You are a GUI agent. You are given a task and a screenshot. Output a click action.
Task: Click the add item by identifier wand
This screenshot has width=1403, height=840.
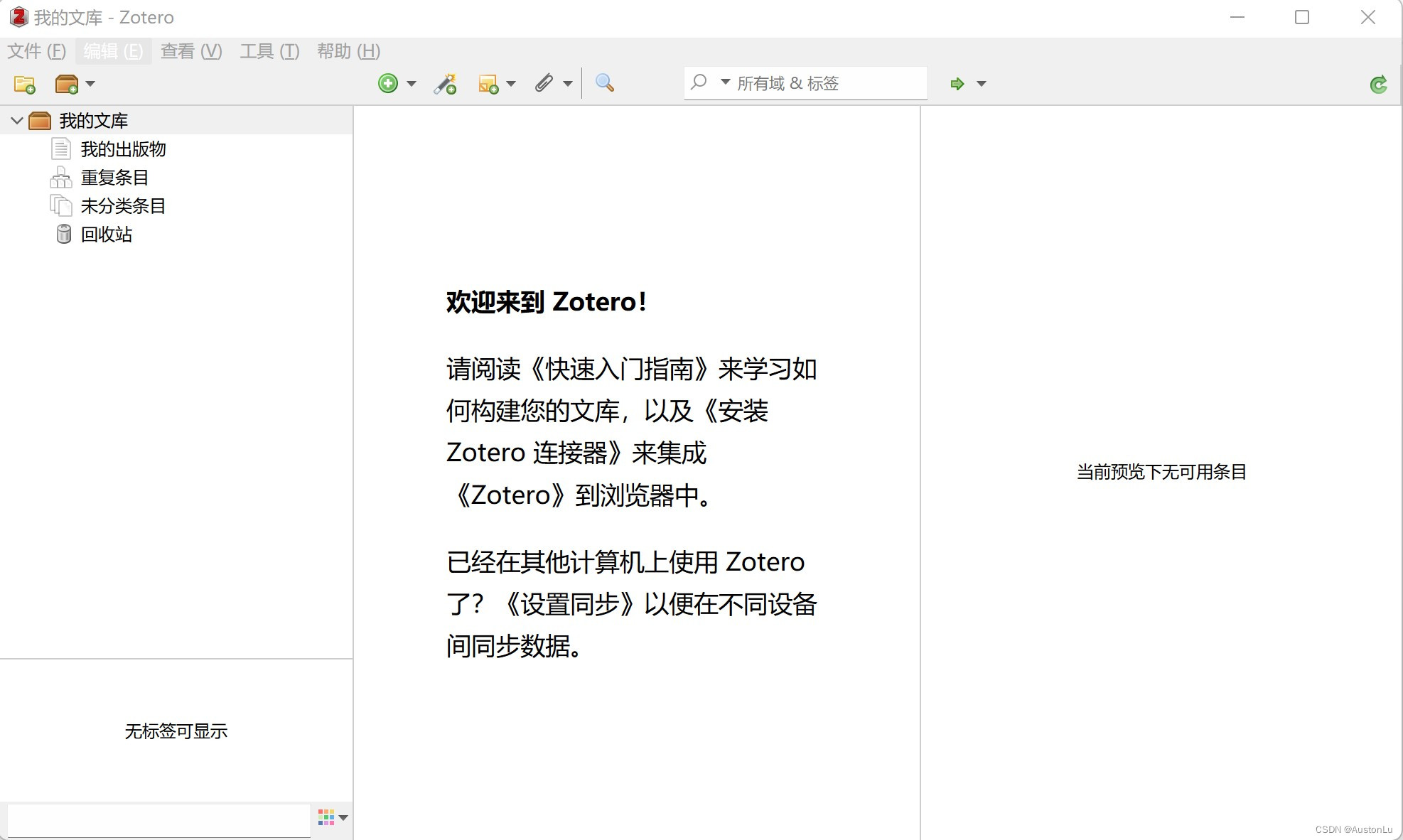pyautogui.click(x=446, y=84)
